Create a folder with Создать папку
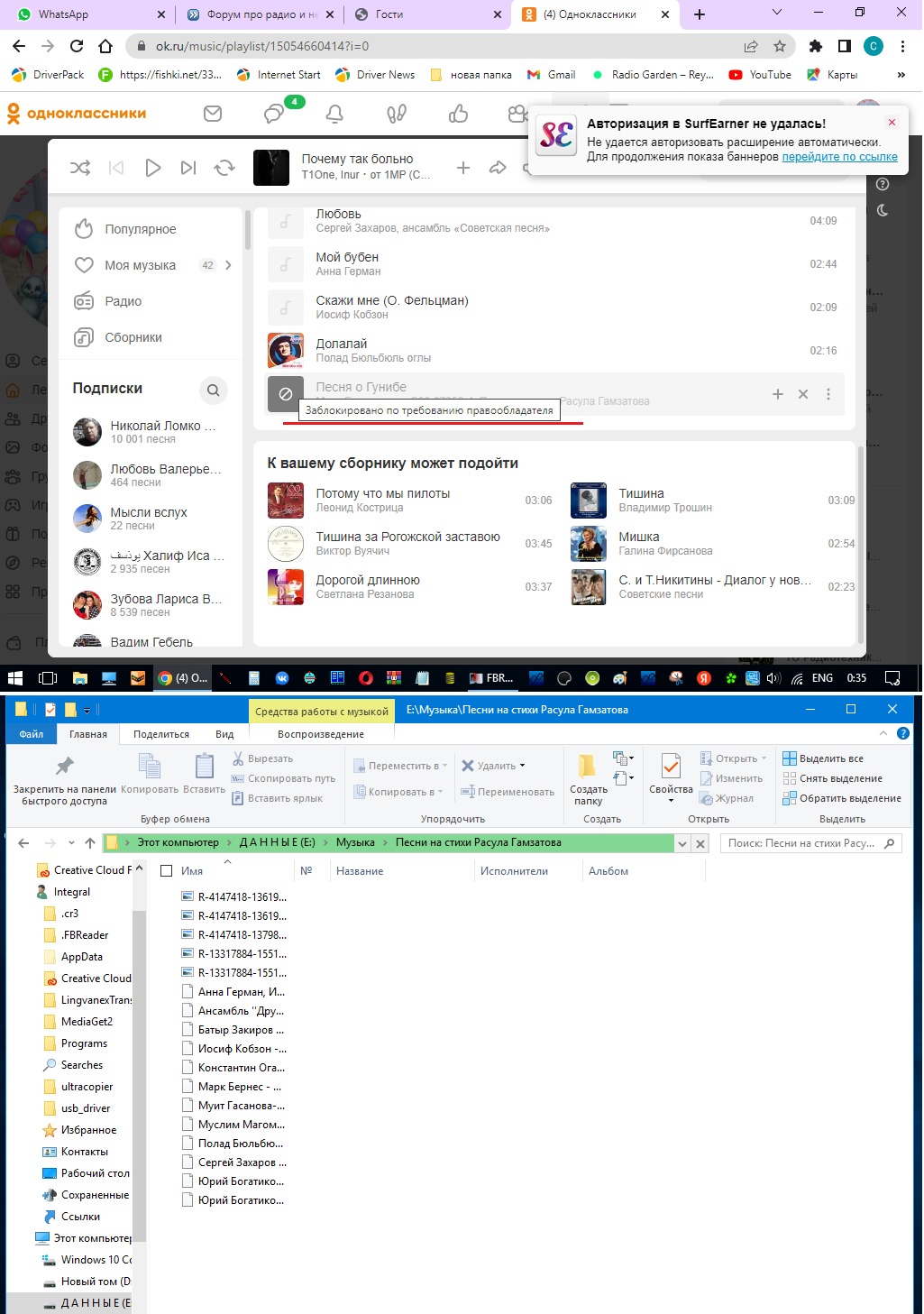The image size is (924, 1314). [588, 779]
